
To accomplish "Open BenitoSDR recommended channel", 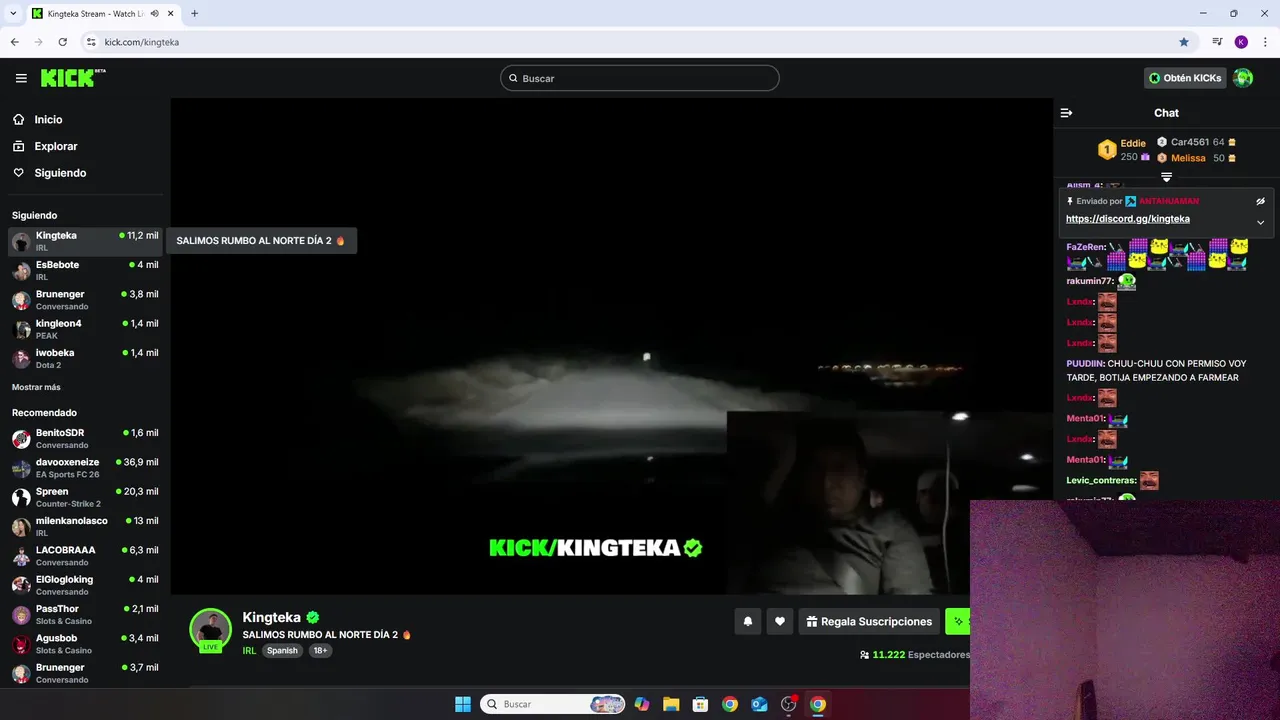I will pos(85,438).
